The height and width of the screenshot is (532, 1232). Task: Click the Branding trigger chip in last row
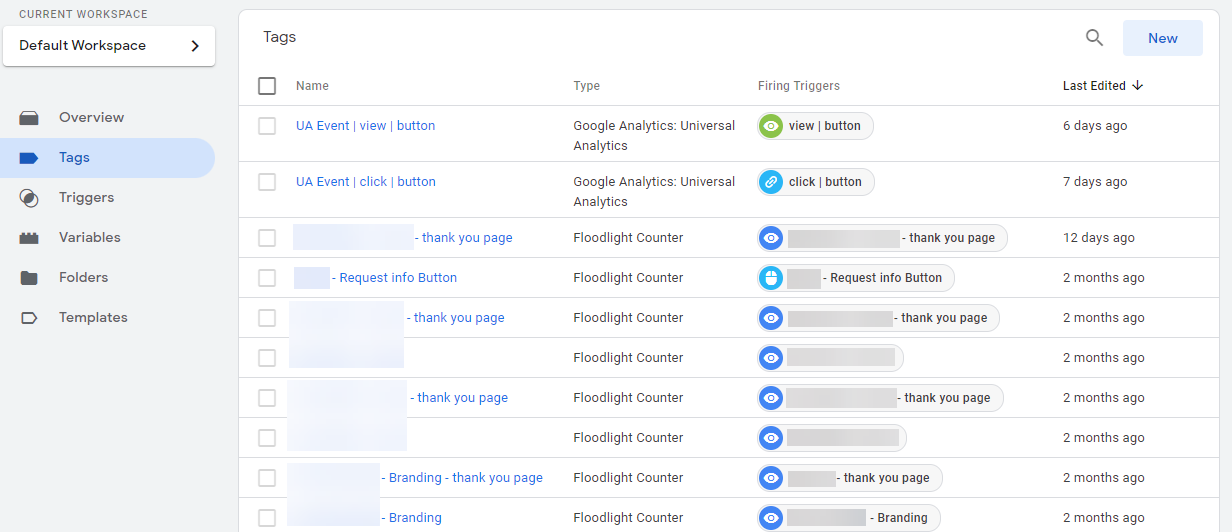tap(848, 518)
